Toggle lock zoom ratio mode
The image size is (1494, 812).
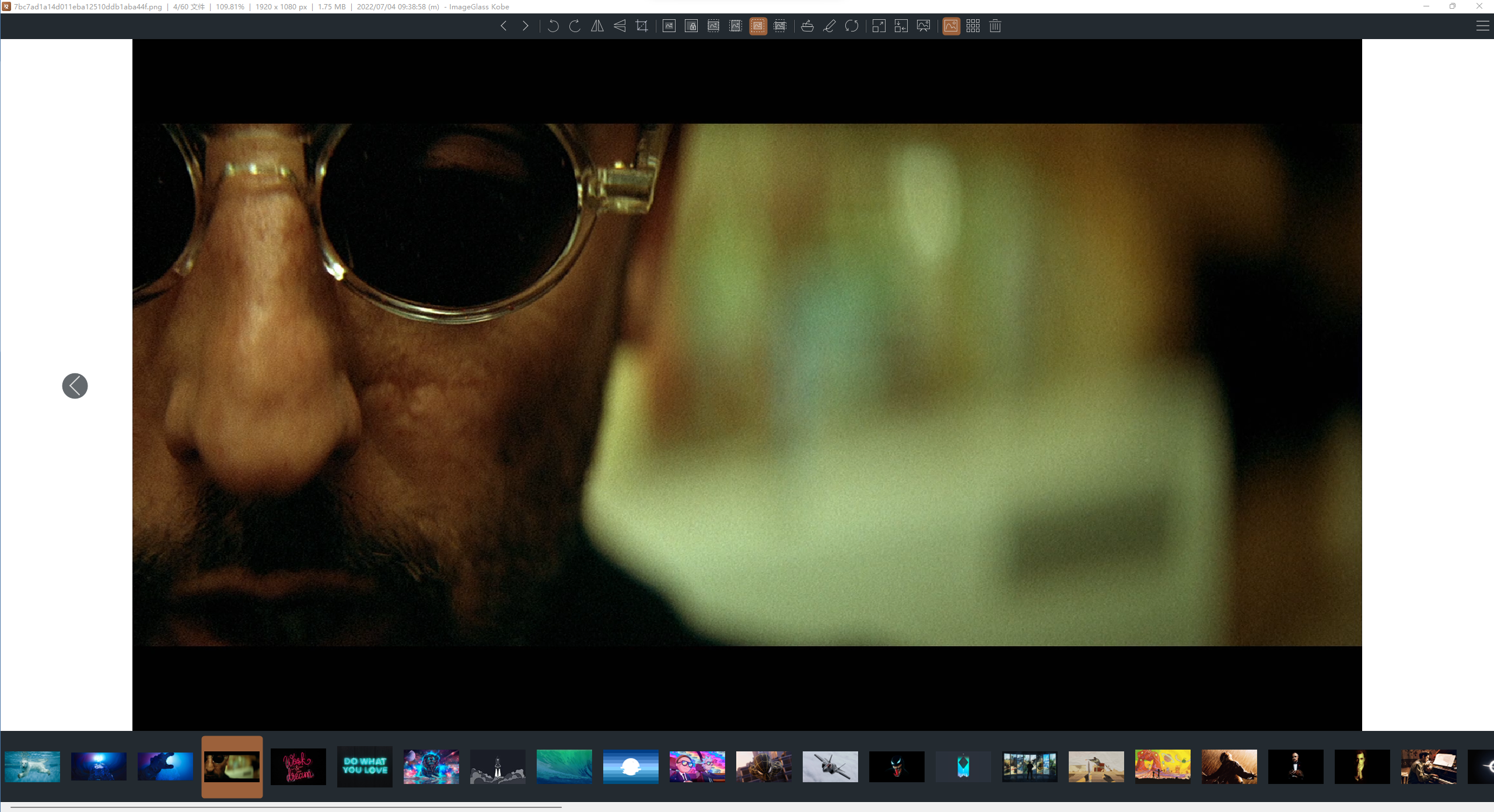click(691, 26)
